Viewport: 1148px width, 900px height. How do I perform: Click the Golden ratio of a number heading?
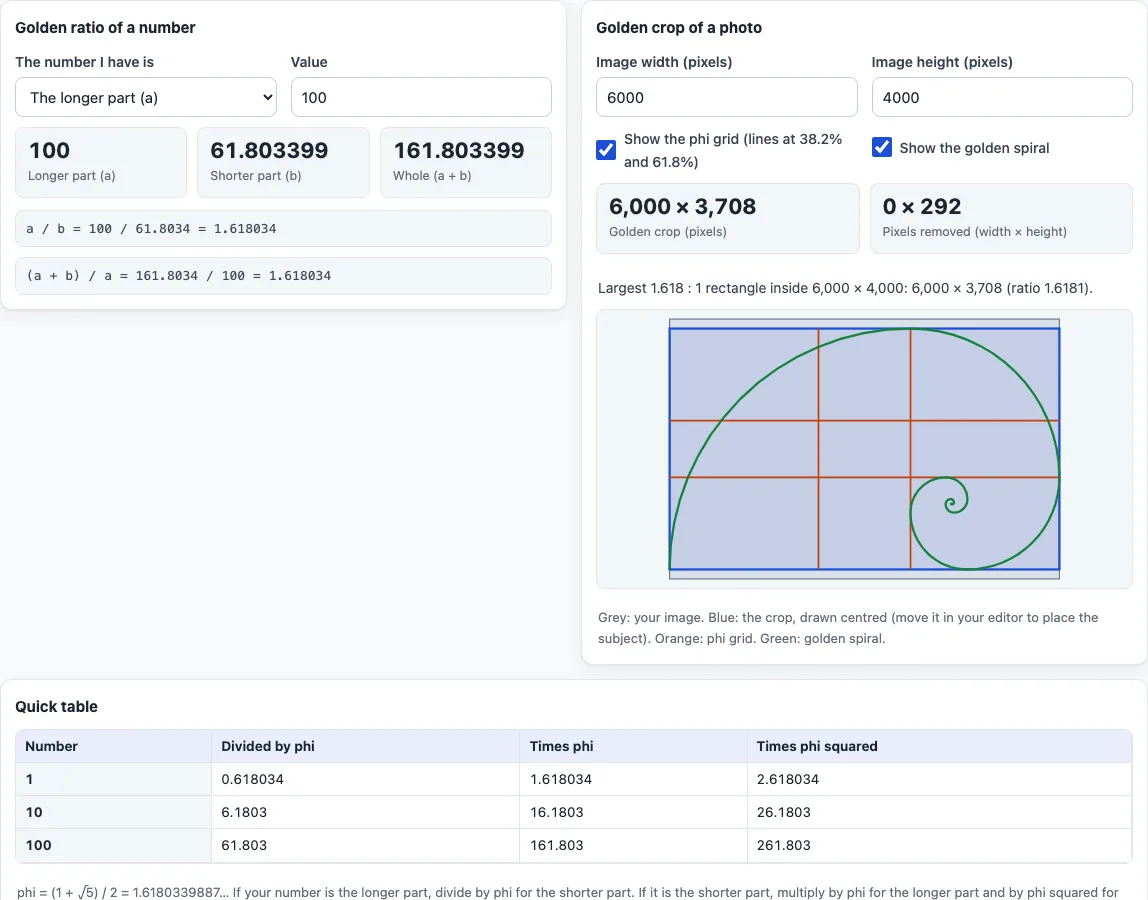[x=105, y=28]
